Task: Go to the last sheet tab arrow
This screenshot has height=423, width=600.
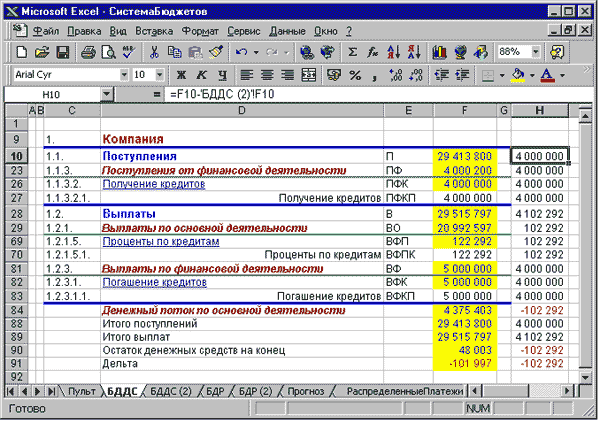Action: [x=51, y=391]
